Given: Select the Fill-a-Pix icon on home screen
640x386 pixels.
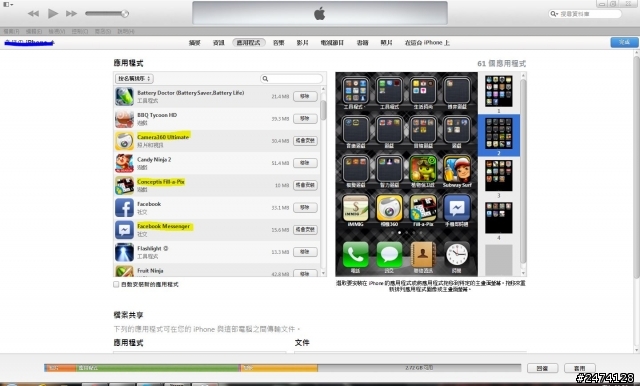Looking at the screenshot, I should 423,208.
